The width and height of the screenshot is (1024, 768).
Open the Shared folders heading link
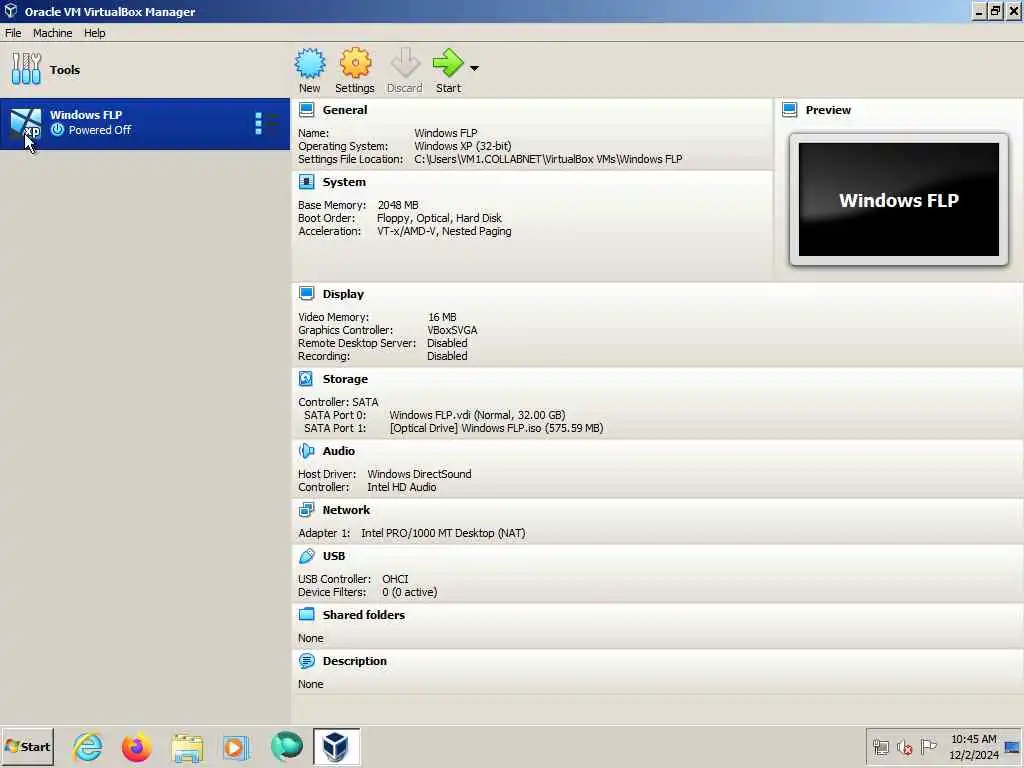coord(364,615)
